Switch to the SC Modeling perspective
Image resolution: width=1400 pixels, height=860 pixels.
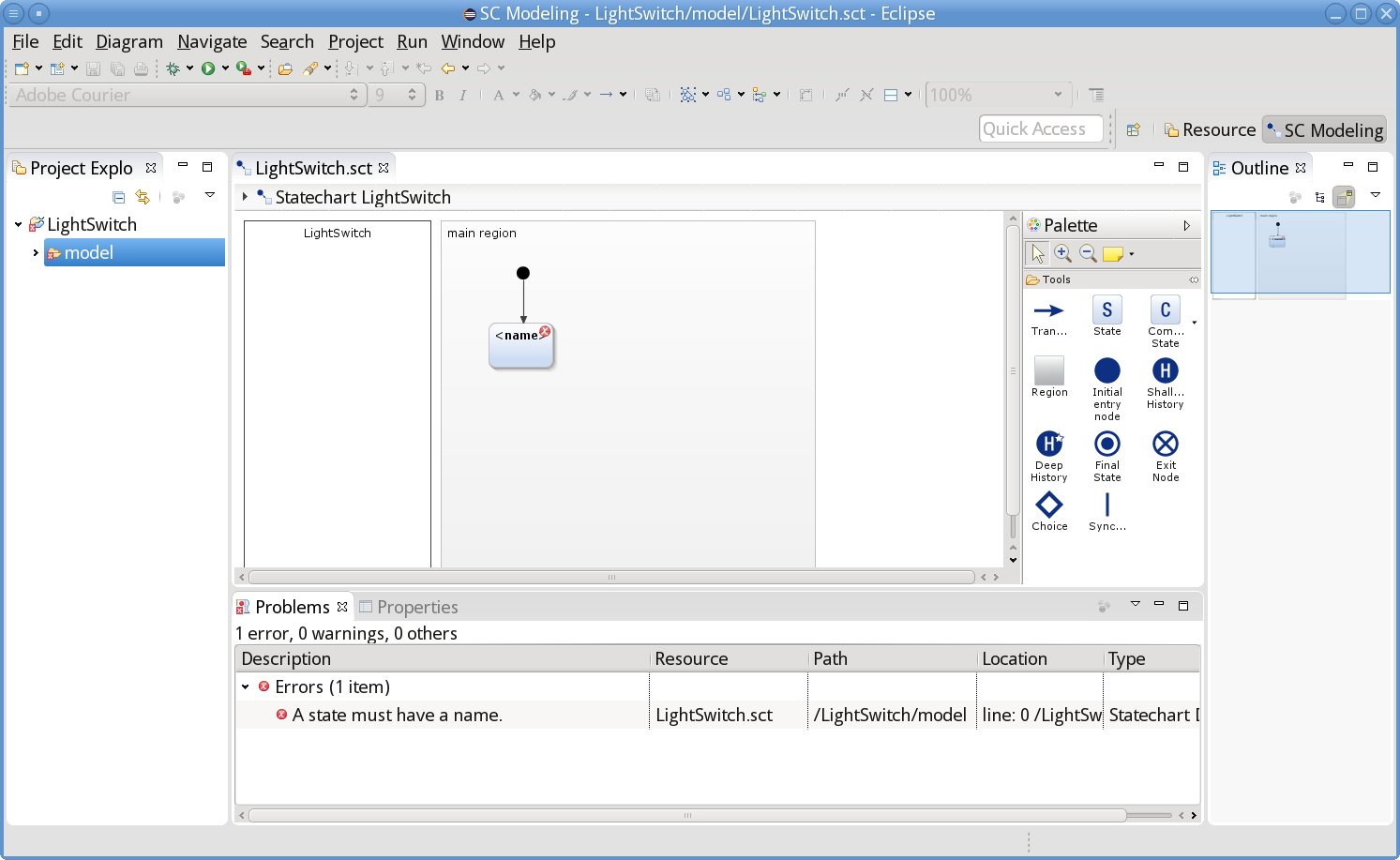(x=1324, y=129)
